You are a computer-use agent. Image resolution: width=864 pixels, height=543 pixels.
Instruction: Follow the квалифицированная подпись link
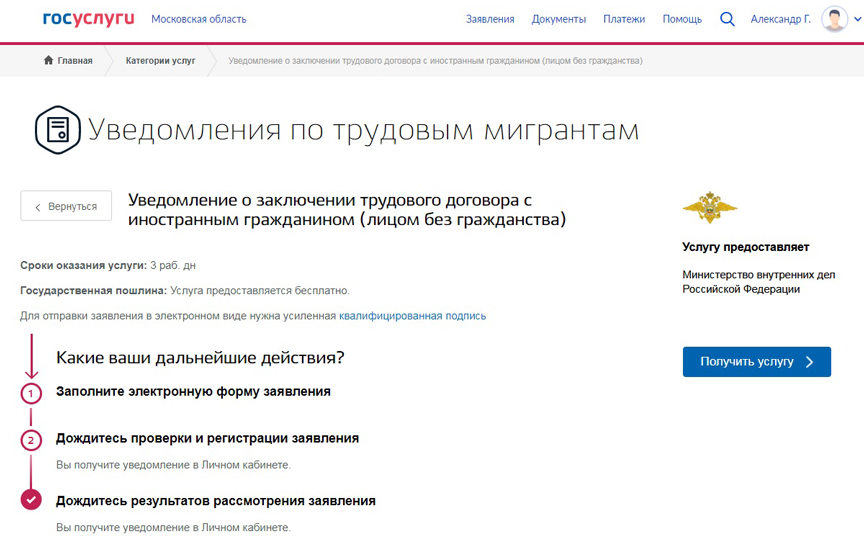tap(412, 316)
